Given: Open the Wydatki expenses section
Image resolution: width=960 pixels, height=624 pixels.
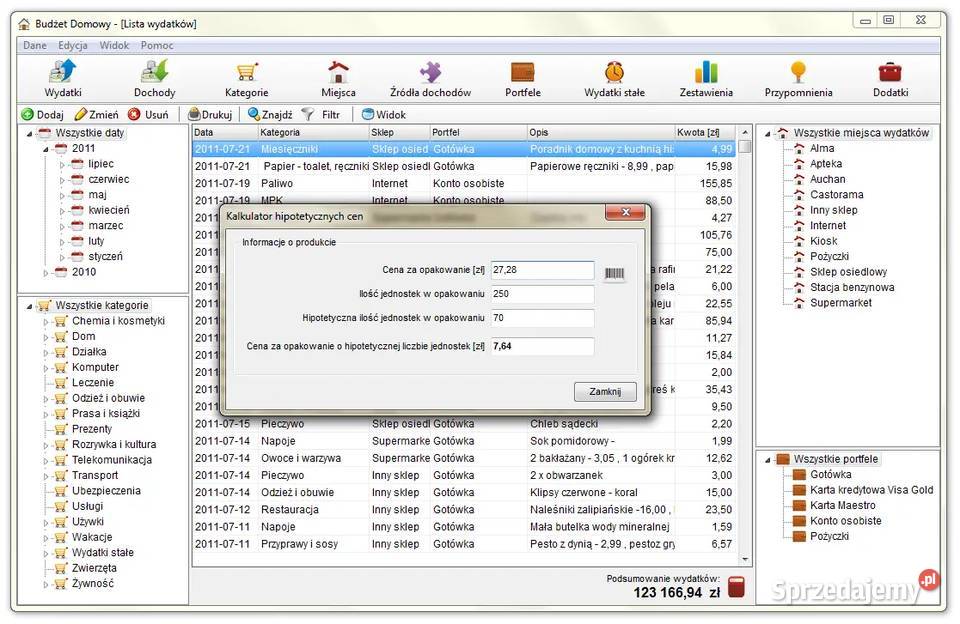Looking at the screenshot, I should pos(63,79).
